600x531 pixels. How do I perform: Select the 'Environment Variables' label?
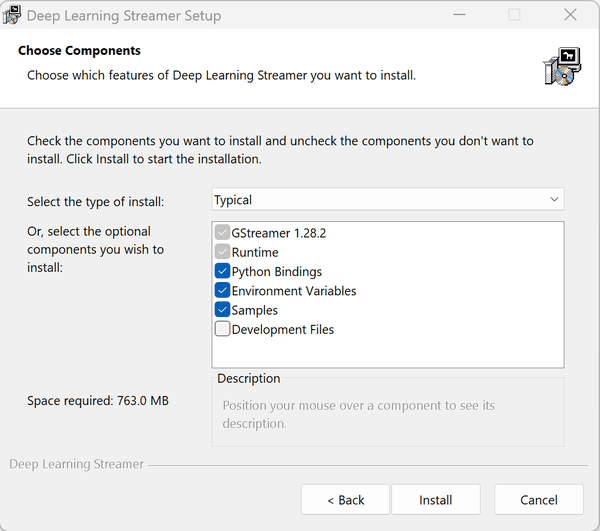(294, 291)
